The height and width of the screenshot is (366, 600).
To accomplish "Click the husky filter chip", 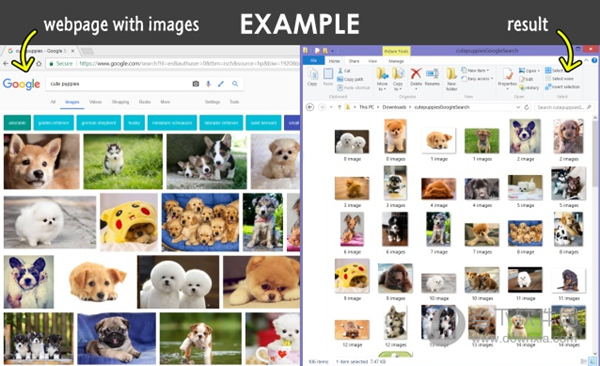I will (x=134, y=123).
